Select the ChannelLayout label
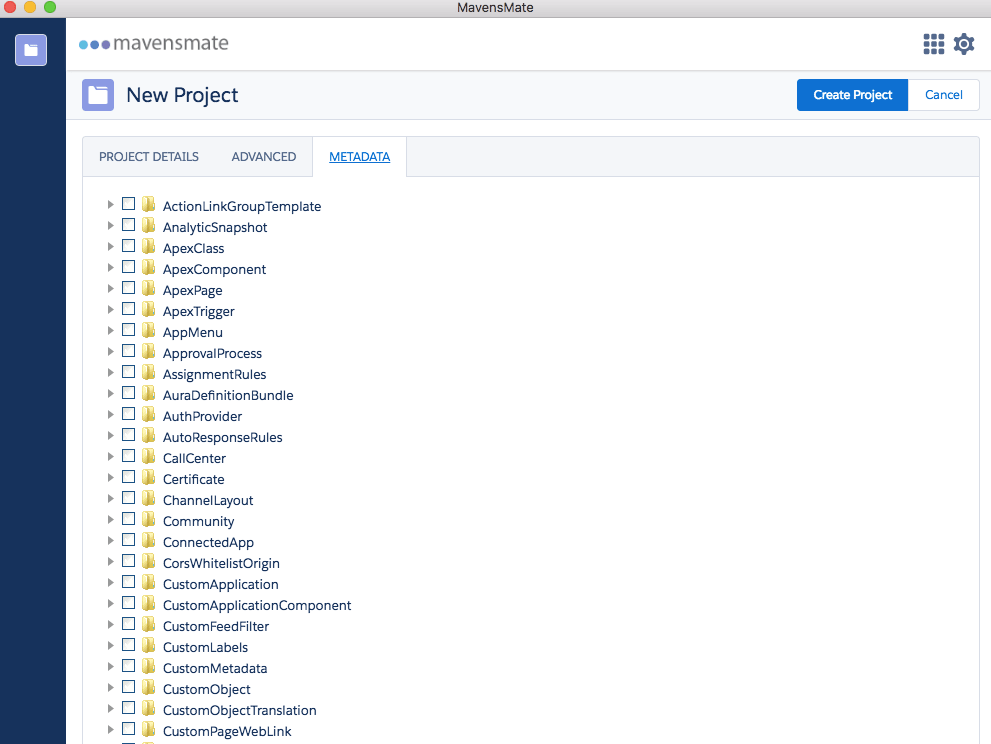 pos(208,501)
